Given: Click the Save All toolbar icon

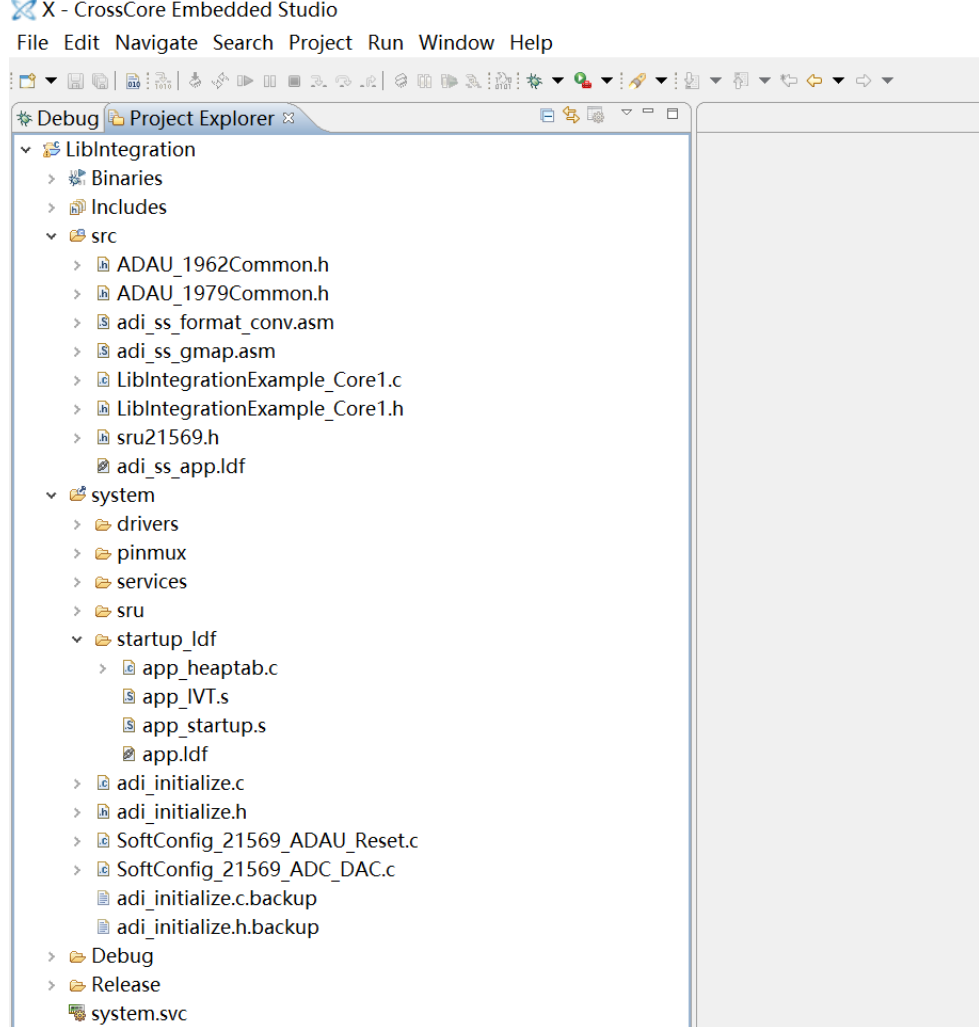Looking at the screenshot, I should click(100, 81).
